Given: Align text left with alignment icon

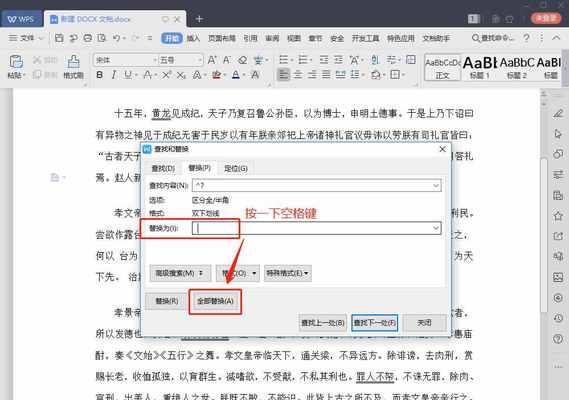Looking at the screenshot, I should tap(283, 75).
